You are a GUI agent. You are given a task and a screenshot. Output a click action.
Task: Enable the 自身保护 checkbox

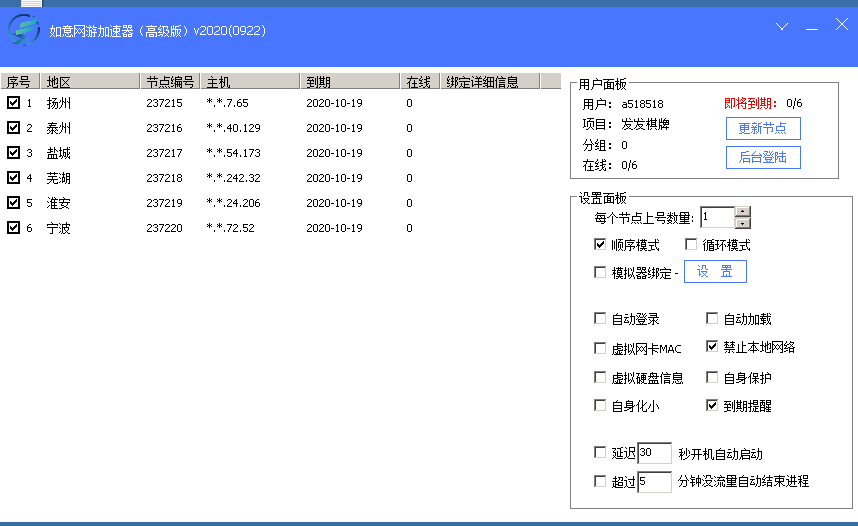pos(712,377)
